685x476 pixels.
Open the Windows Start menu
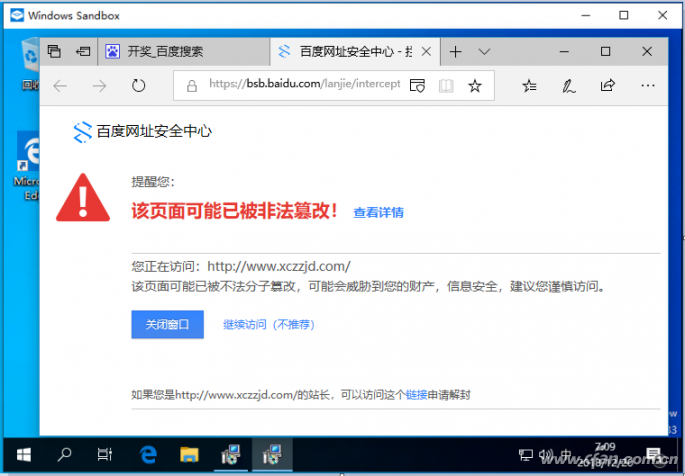pyautogui.click(x=24, y=455)
